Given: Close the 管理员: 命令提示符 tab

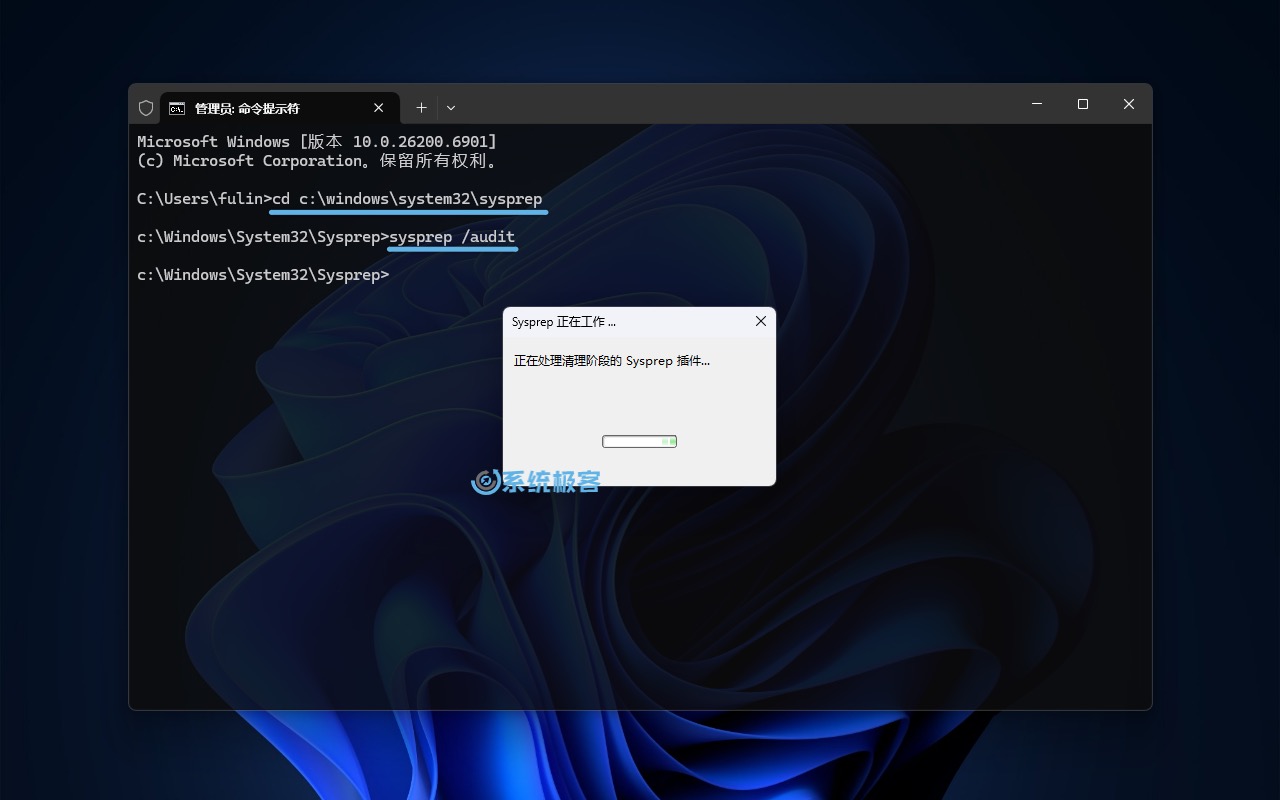Looking at the screenshot, I should (x=379, y=108).
